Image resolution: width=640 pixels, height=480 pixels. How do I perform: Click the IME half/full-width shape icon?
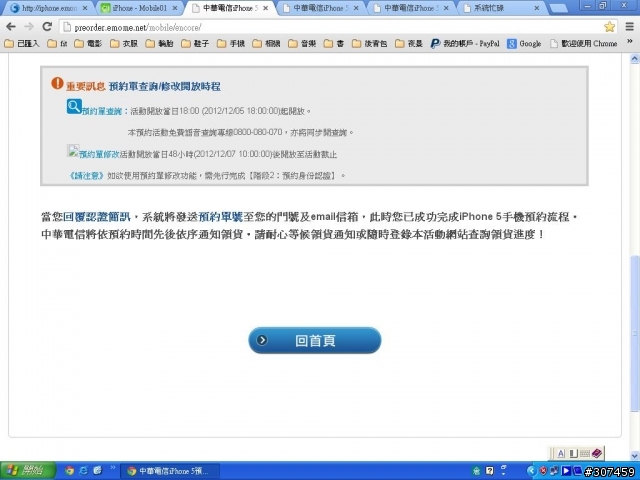pos(573,453)
